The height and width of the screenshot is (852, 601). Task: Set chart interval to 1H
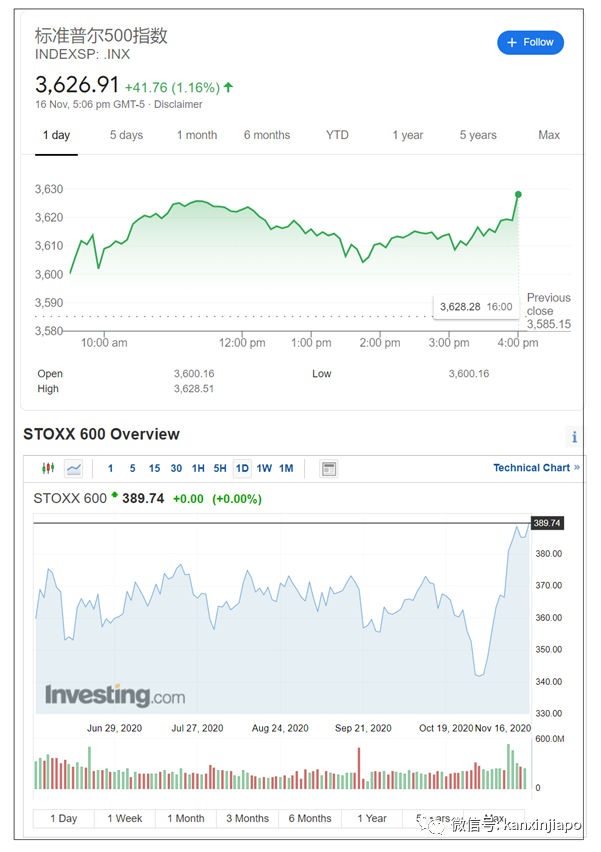198,468
